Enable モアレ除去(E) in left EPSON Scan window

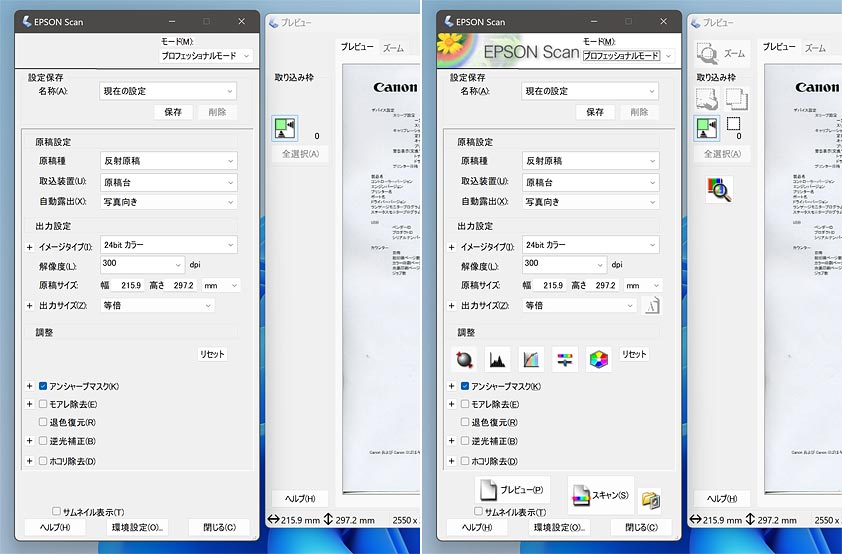pyautogui.click(x=43, y=404)
